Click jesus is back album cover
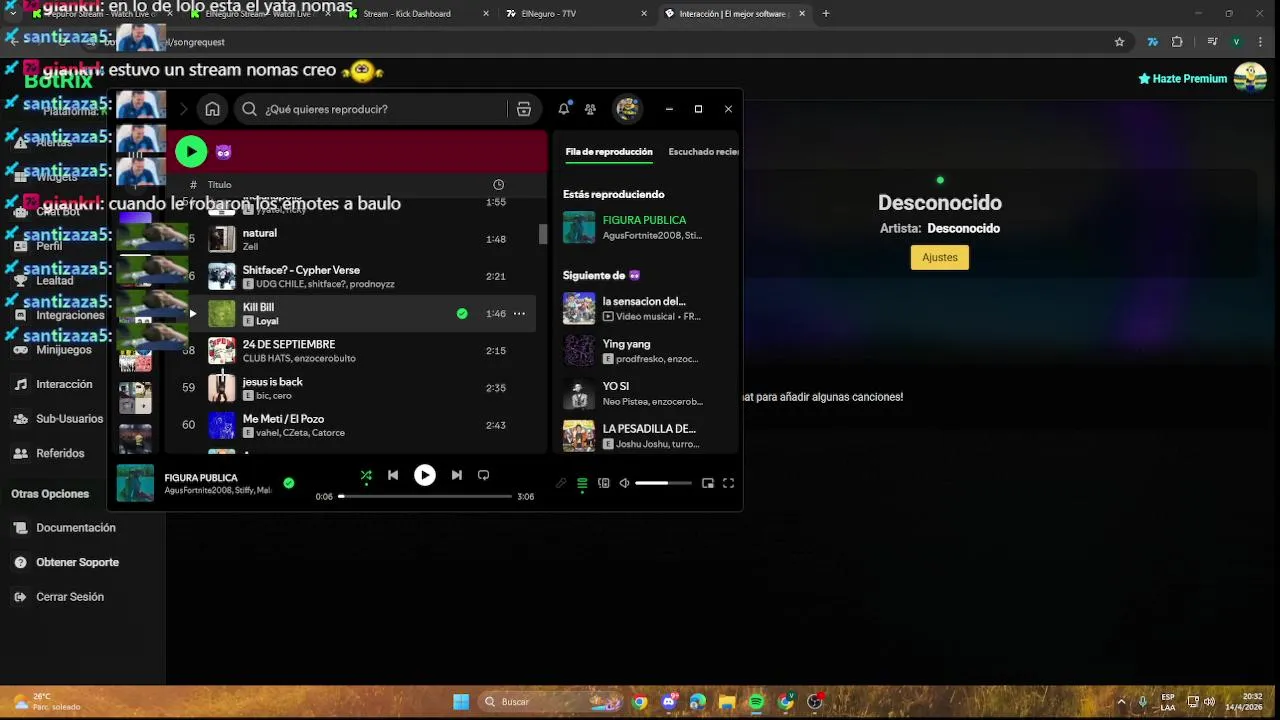 222,388
